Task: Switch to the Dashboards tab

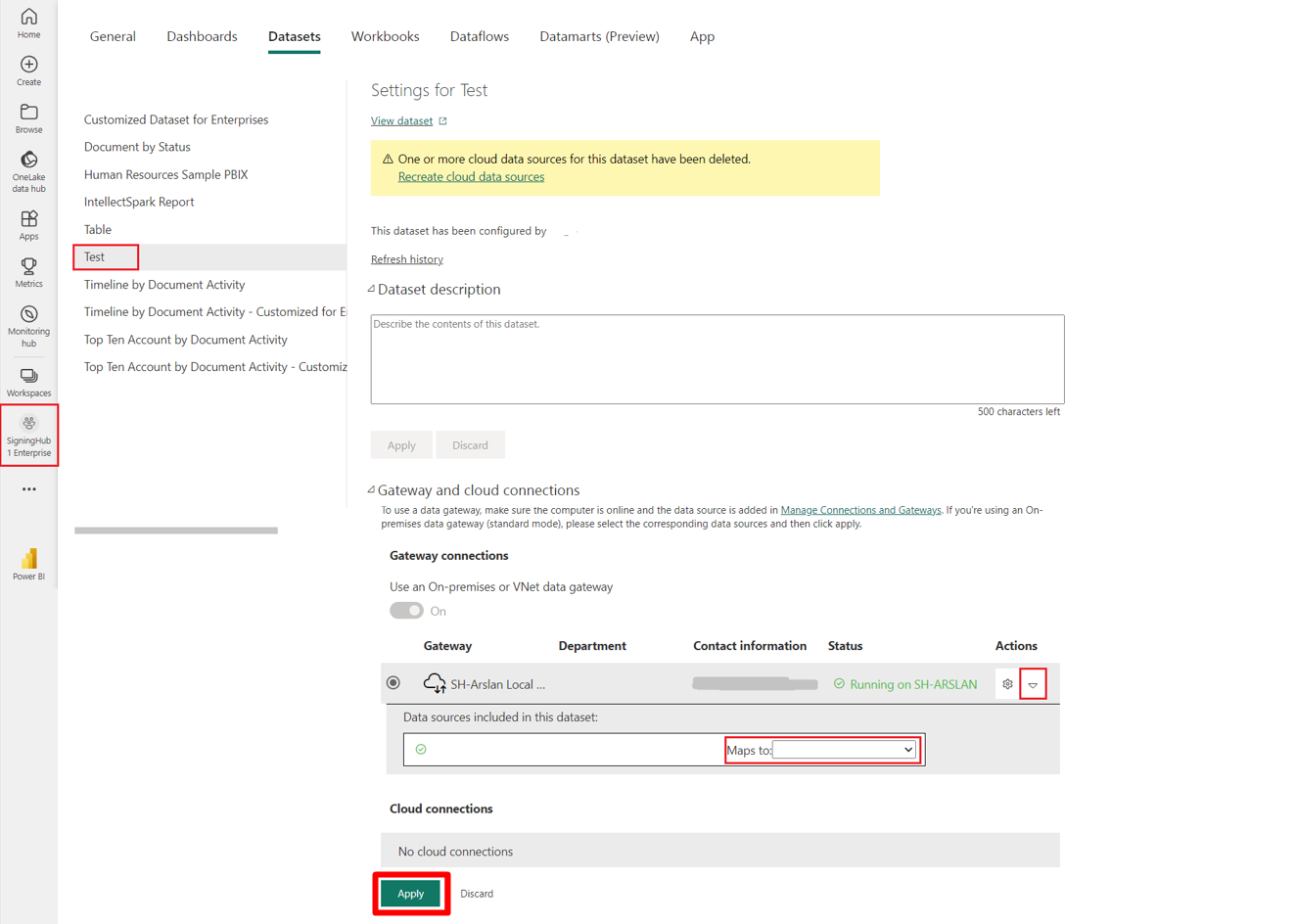Action: pyautogui.click(x=202, y=36)
